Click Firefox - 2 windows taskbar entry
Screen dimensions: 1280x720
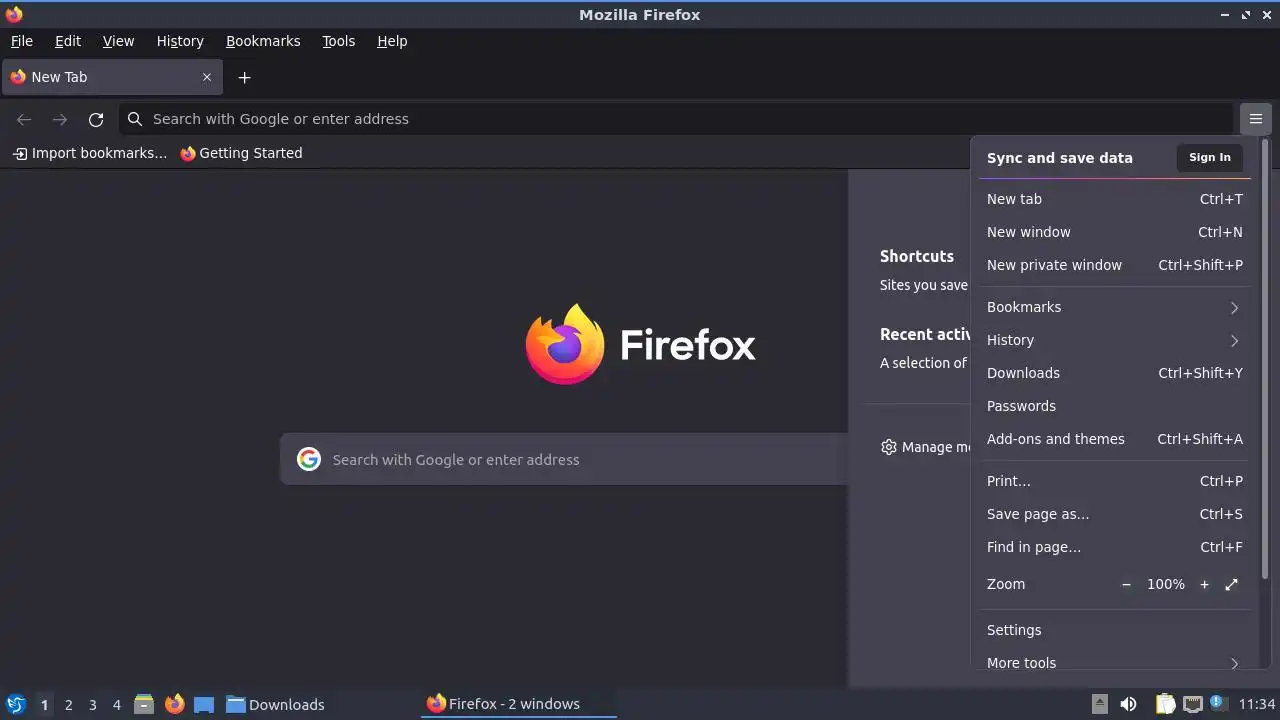click(519, 704)
